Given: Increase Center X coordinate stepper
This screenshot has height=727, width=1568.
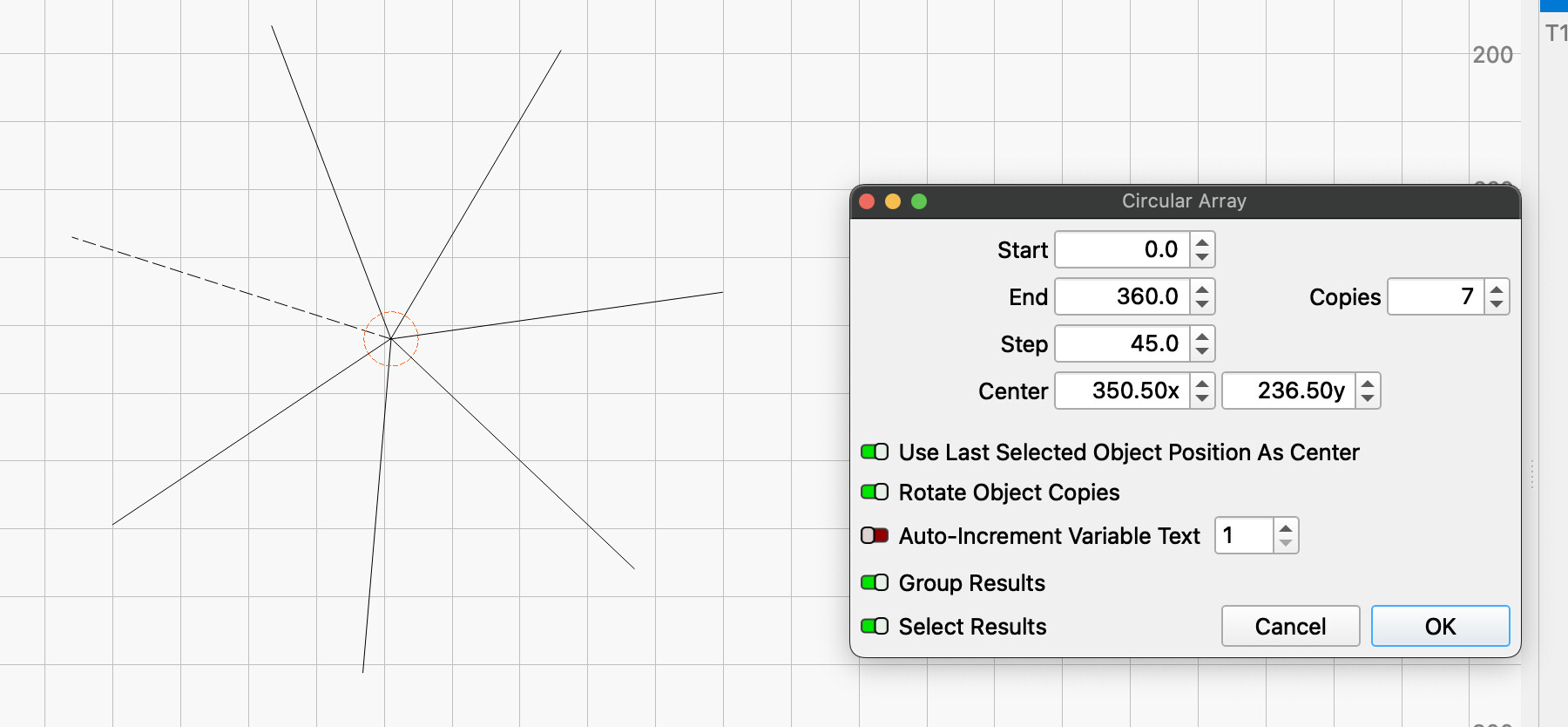Looking at the screenshot, I should click(x=1202, y=384).
